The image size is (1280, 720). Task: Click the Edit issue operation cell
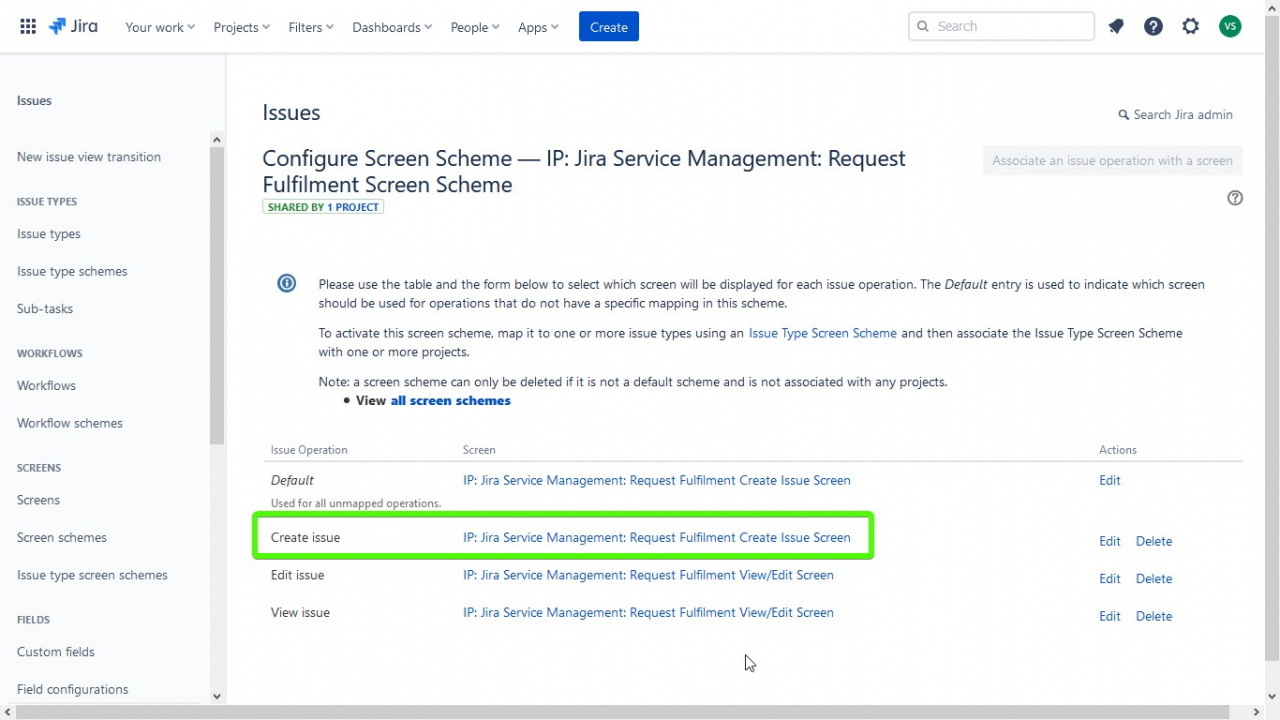[x=297, y=575]
